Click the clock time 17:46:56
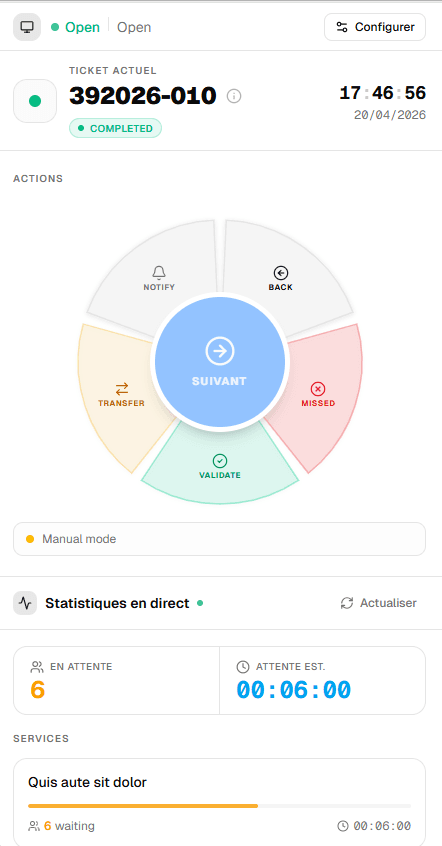The height and width of the screenshot is (846, 442). coord(383,93)
